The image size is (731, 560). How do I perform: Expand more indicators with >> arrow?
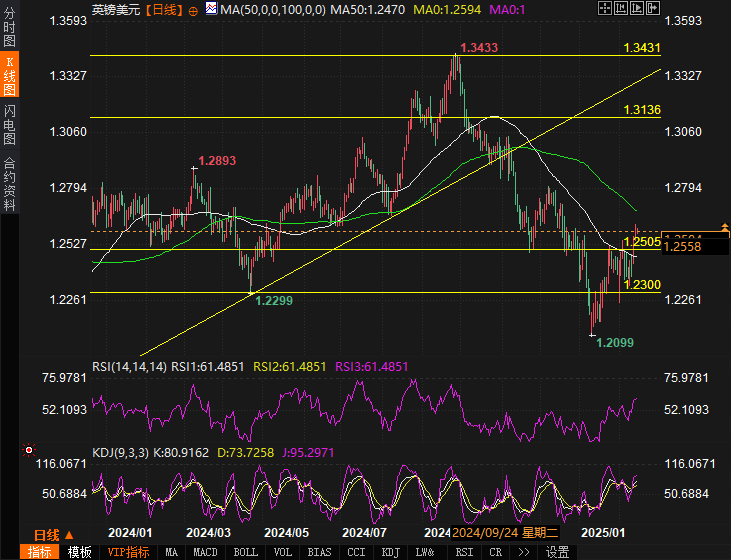pyautogui.click(x=523, y=552)
